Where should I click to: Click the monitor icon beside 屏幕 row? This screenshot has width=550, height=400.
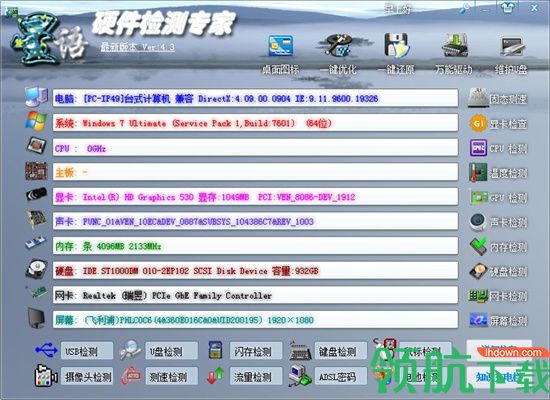pos(36,318)
